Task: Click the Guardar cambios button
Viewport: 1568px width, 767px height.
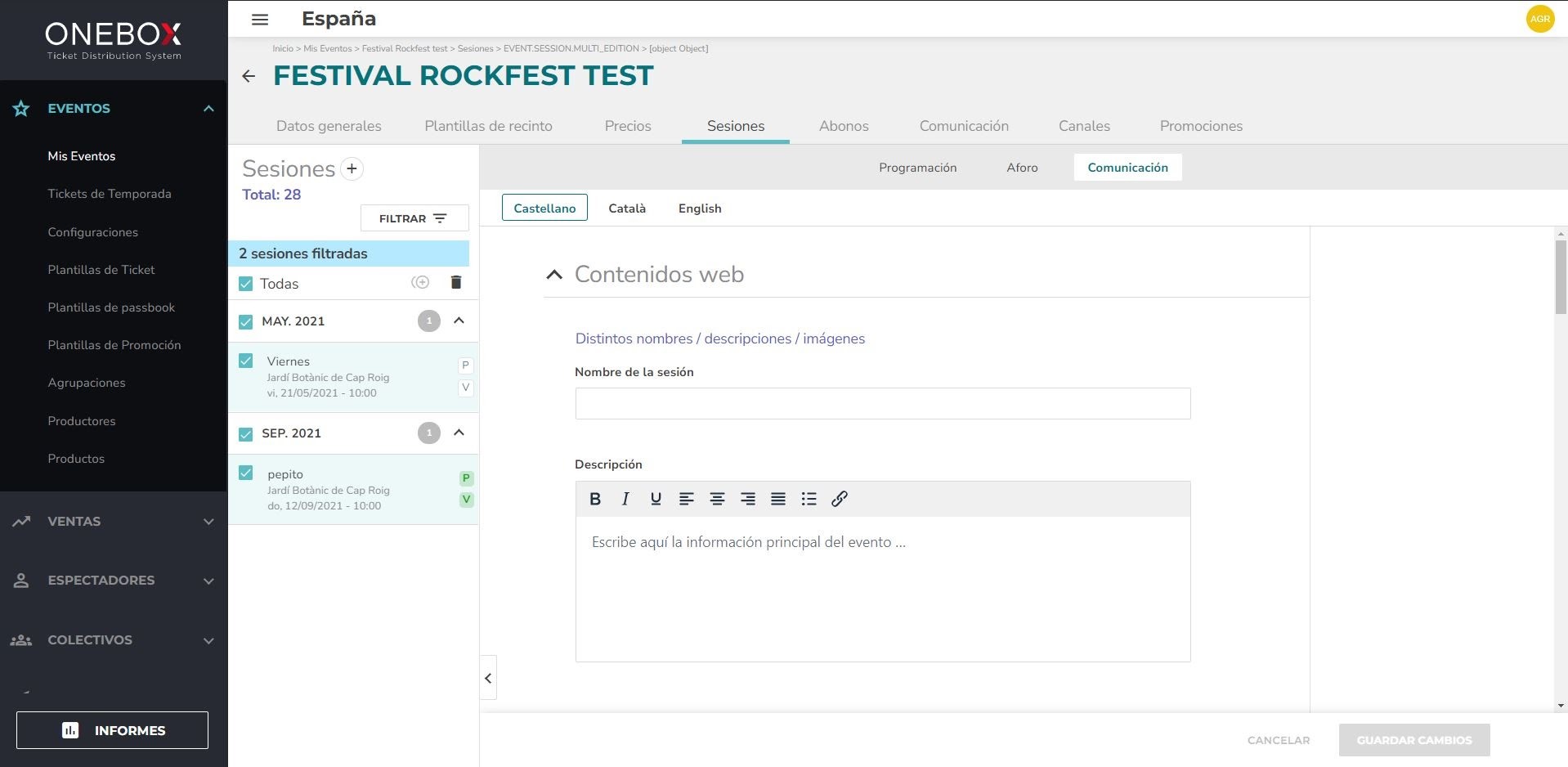Action: tap(1414, 740)
